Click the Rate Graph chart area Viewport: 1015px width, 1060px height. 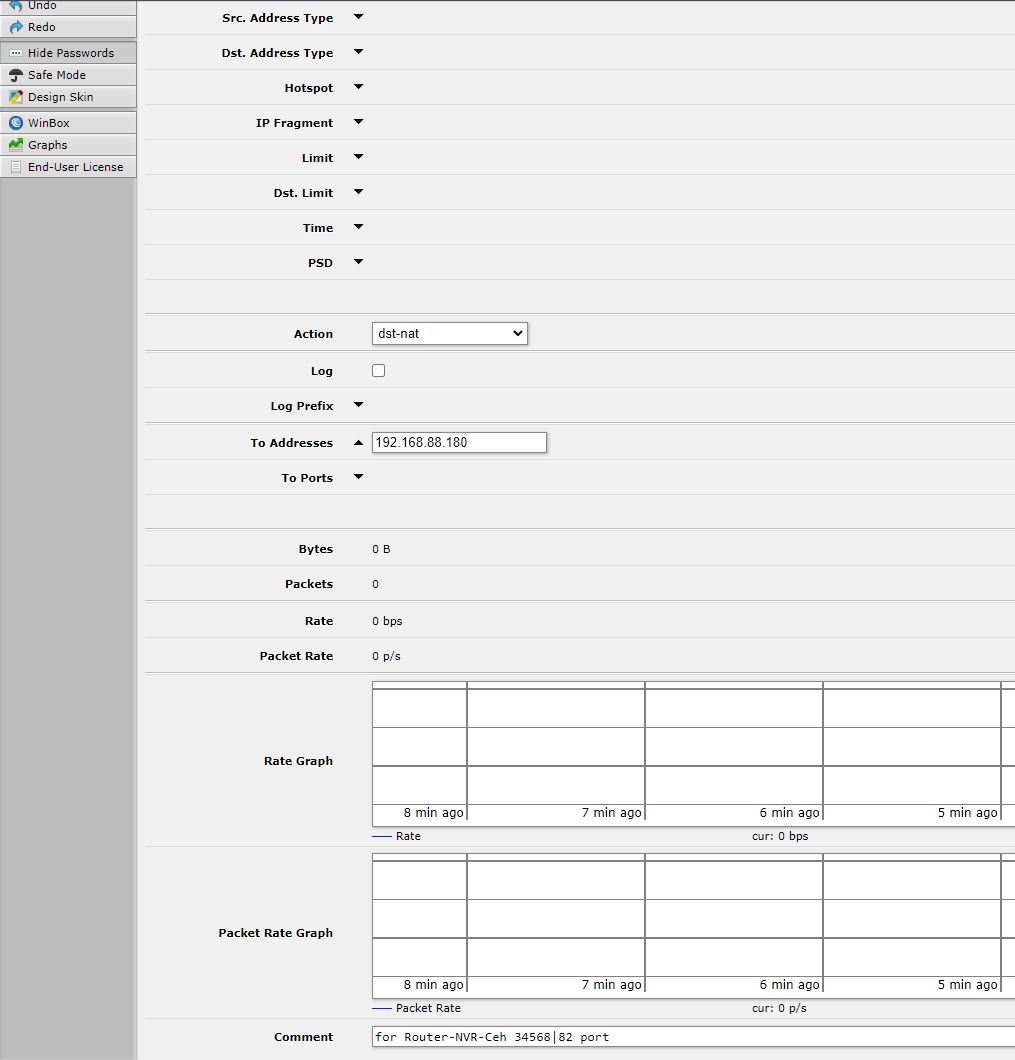click(693, 754)
